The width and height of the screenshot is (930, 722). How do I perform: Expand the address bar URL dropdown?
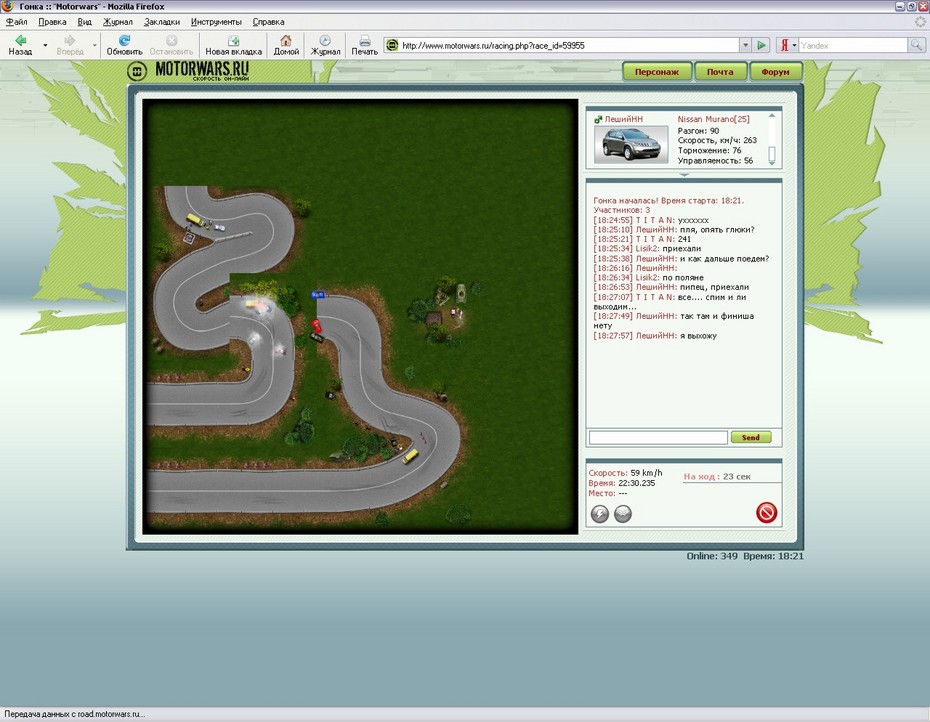(x=746, y=45)
